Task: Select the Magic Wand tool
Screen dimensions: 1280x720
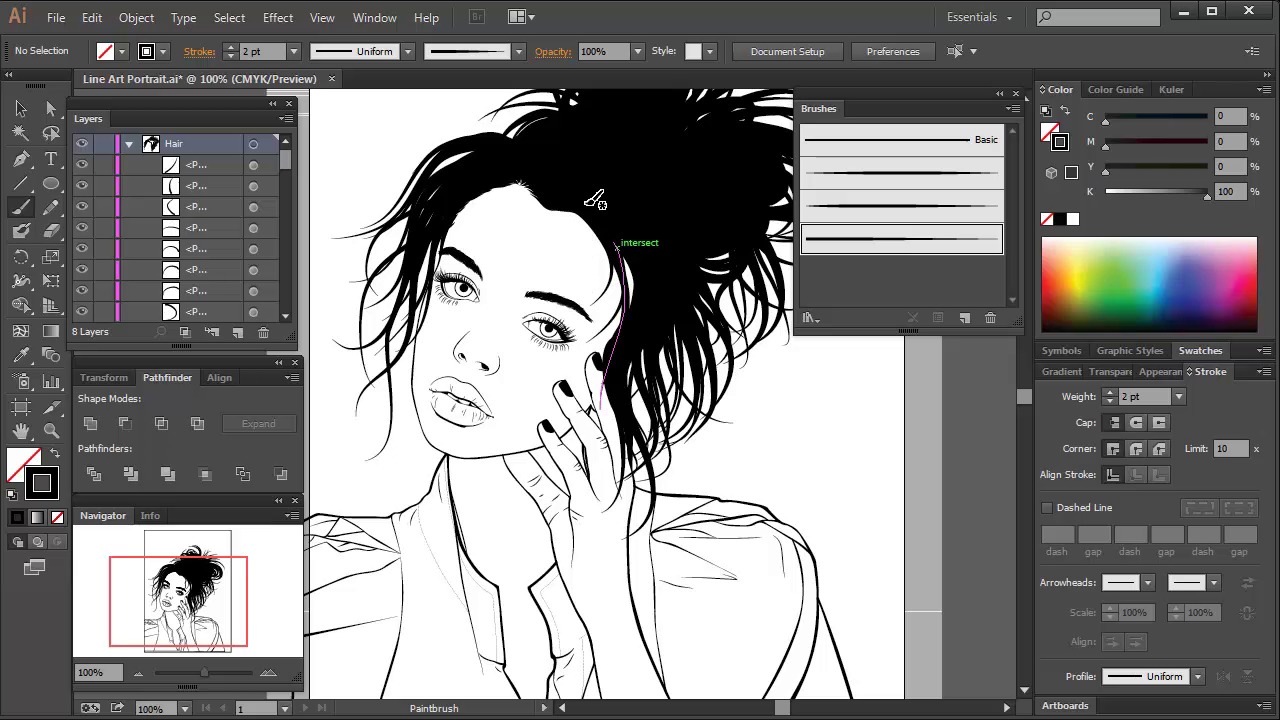Action: click(x=21, y=133)
